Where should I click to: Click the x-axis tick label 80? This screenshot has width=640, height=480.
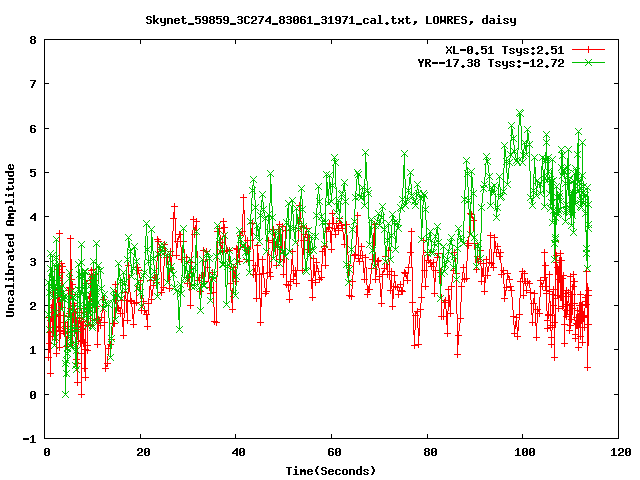(x=430, y=452)
